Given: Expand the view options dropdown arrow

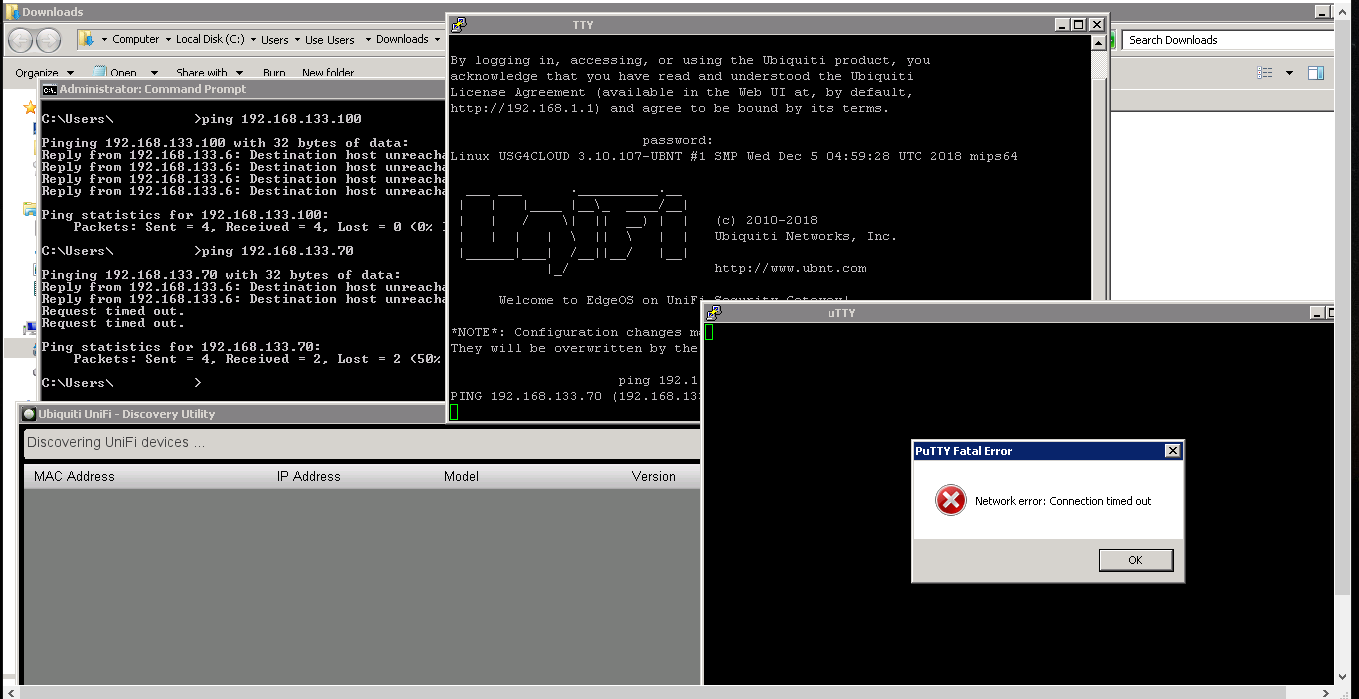Looking at the screenshot, I should click(1289, 73).
